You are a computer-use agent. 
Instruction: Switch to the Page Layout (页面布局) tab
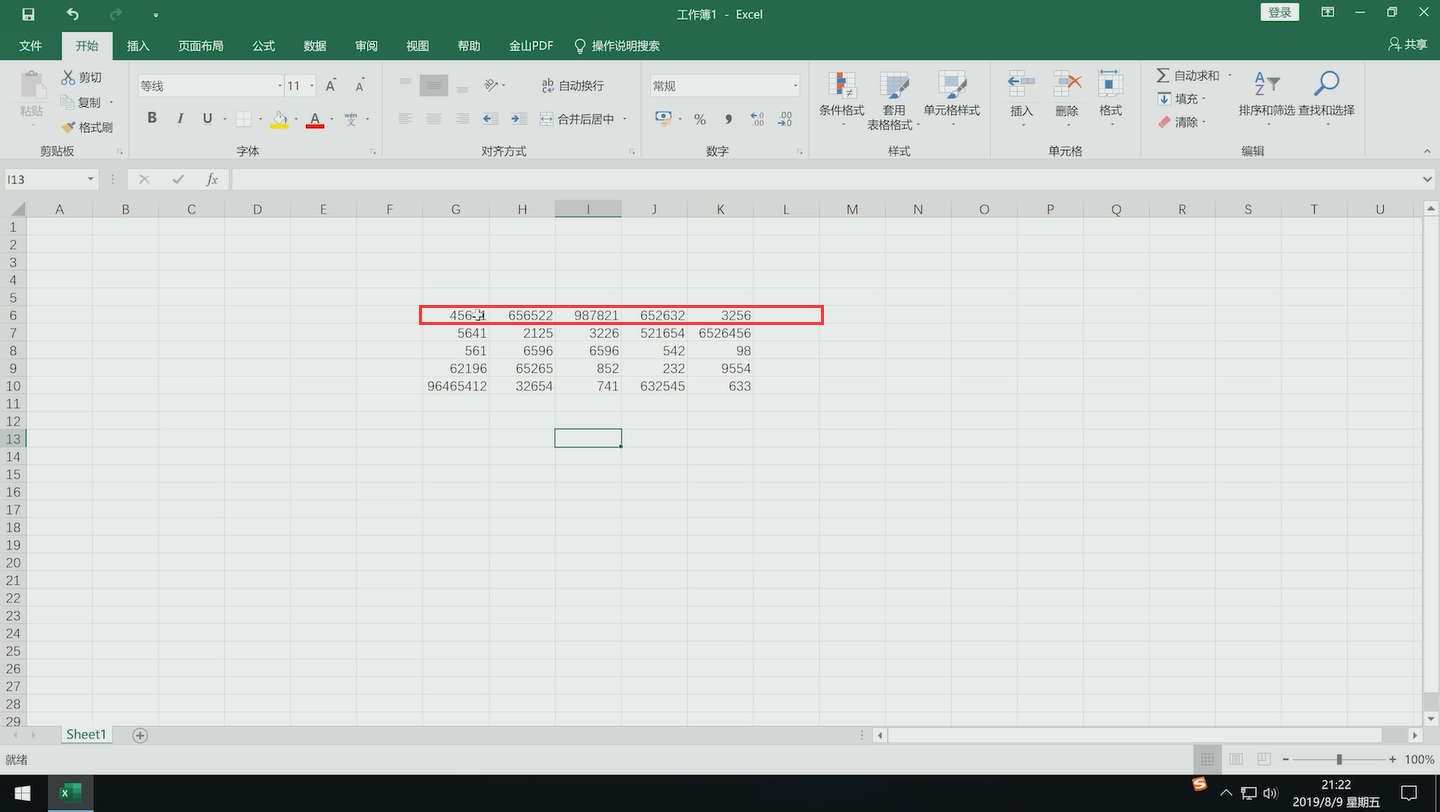pos(201,46)
